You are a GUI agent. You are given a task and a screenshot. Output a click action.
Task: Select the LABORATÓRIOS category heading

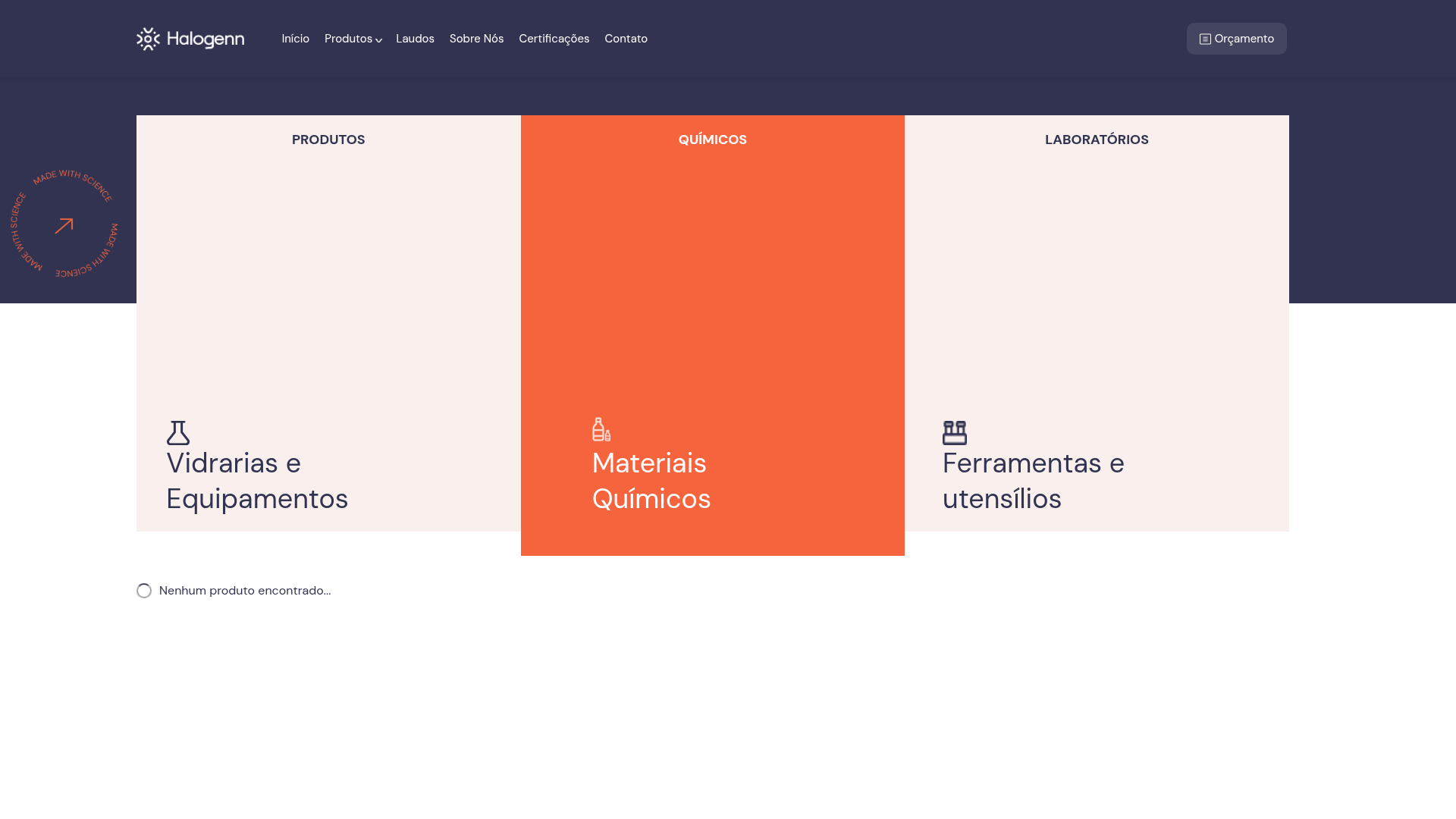(x=1097, y=140)
